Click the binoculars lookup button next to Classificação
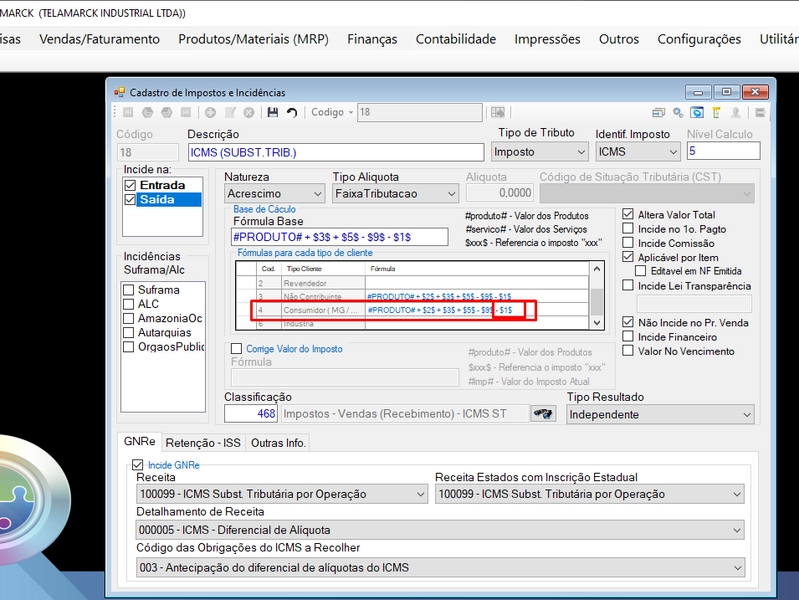The image size is (799, 600). (543, 413)
